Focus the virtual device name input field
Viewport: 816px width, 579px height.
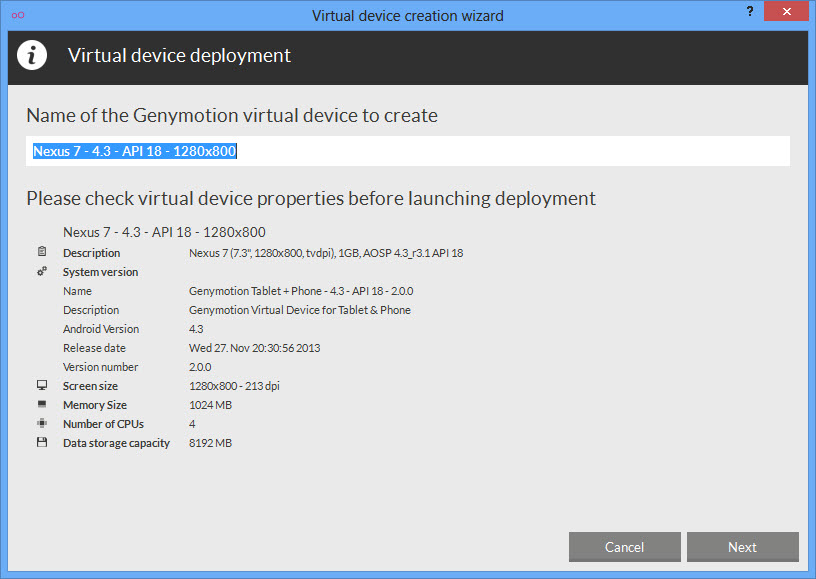407,151
